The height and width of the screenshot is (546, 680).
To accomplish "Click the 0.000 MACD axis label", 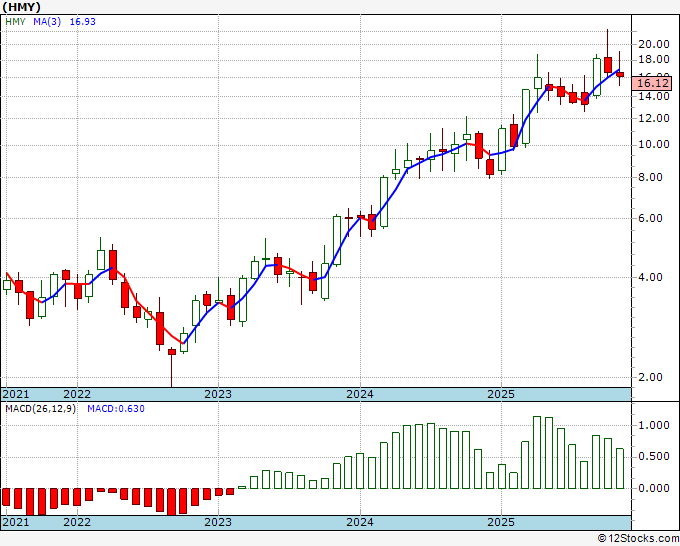I will tap(654, 488).
